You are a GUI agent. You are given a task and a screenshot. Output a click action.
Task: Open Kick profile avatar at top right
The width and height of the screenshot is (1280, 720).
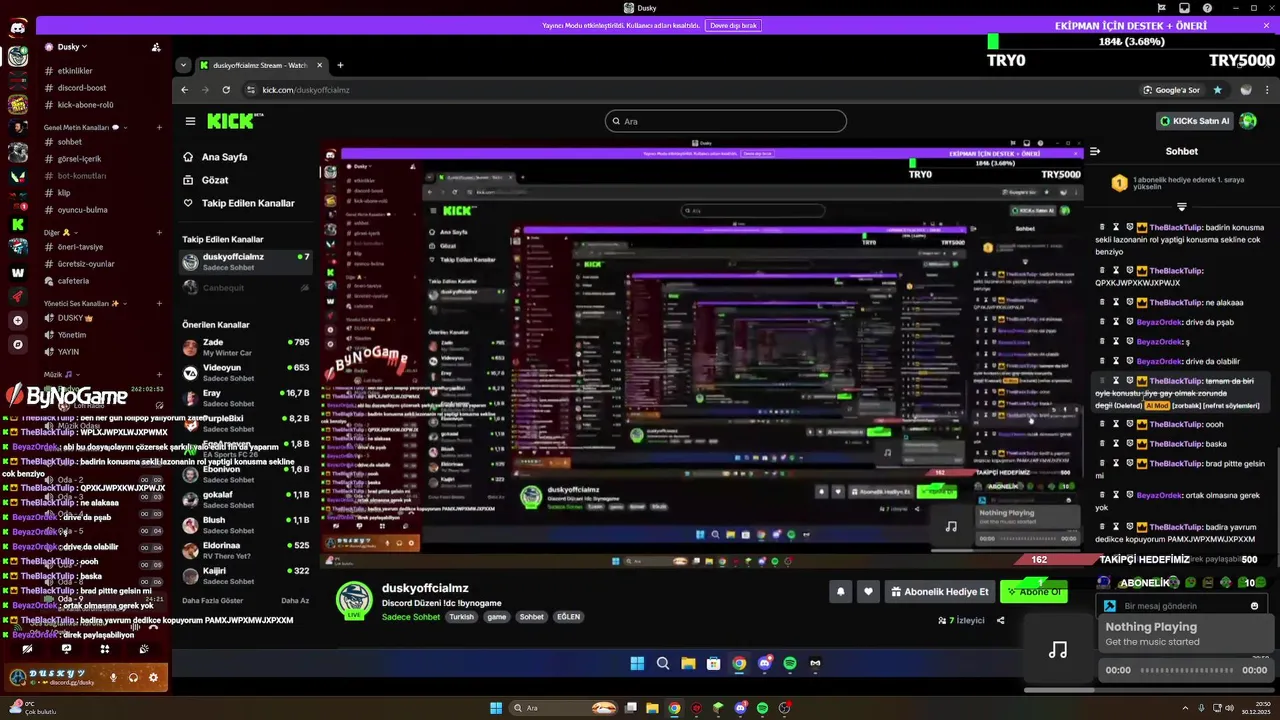point(1248,121)
